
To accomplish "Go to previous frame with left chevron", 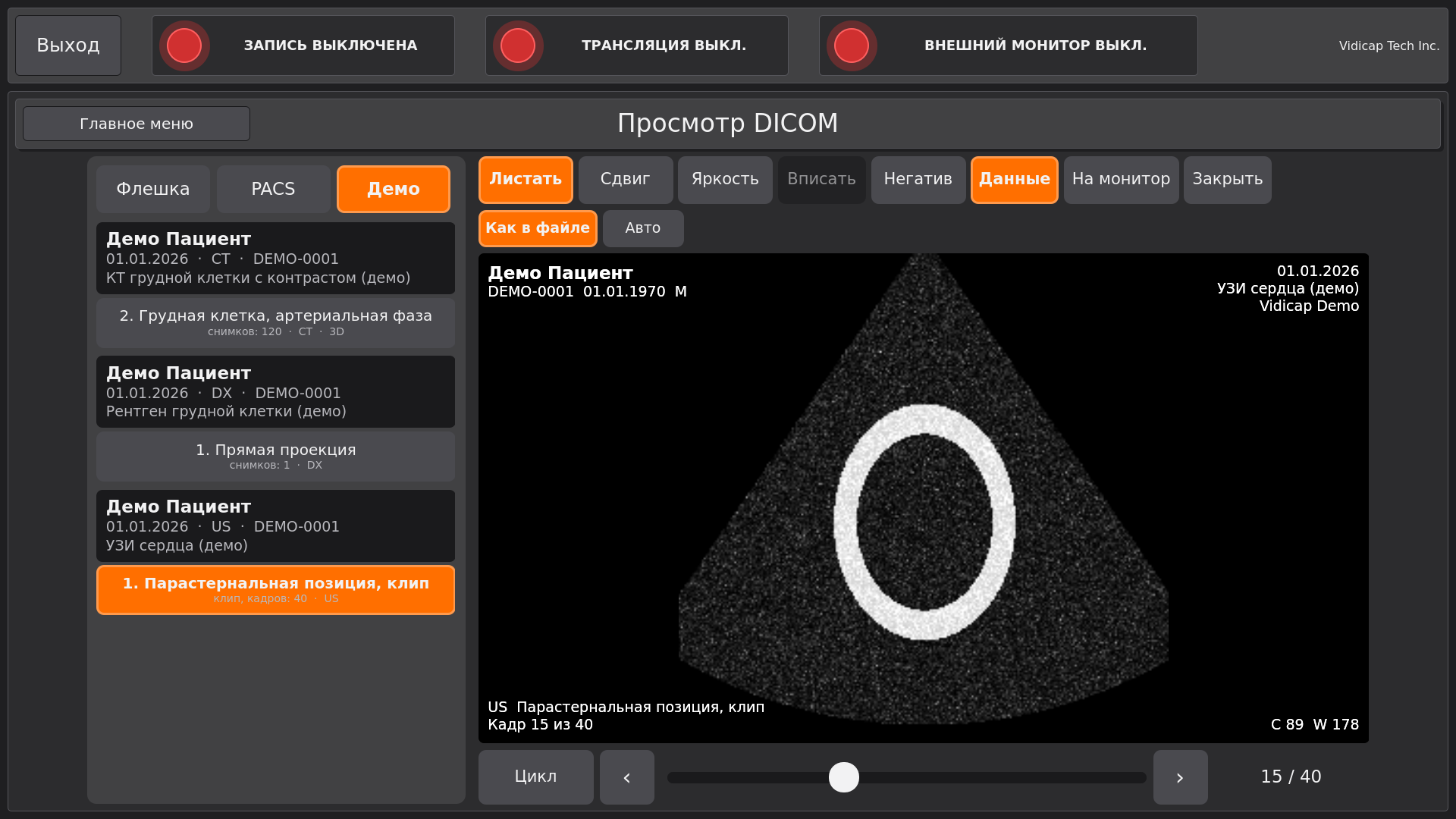I will coord(627,777).
